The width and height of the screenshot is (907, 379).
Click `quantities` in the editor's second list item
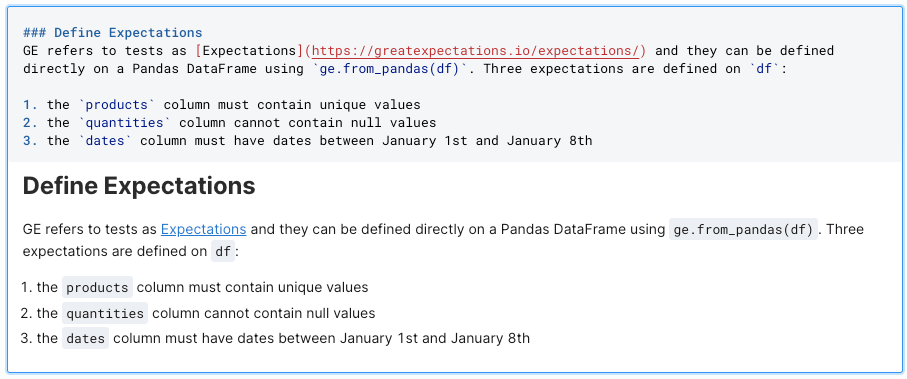click(x=124, y=123)
